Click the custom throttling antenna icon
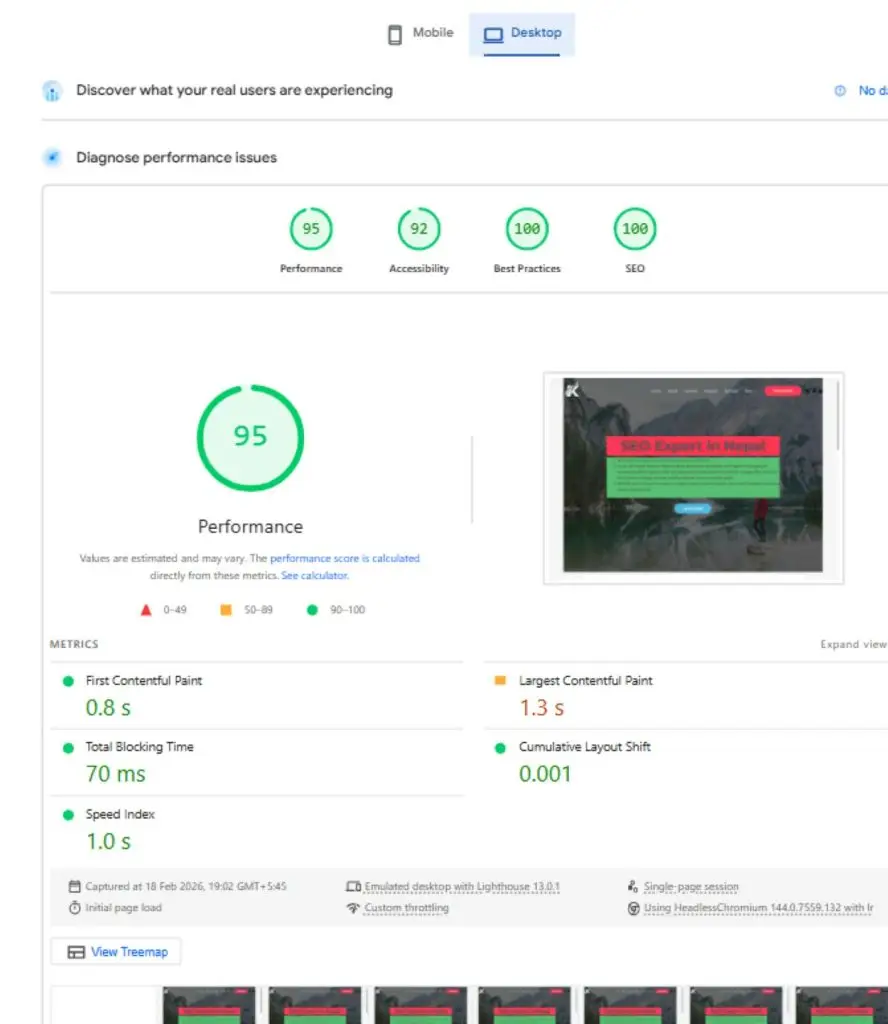The width and height of the screenshot is (888, 1024). click(354, 907)
